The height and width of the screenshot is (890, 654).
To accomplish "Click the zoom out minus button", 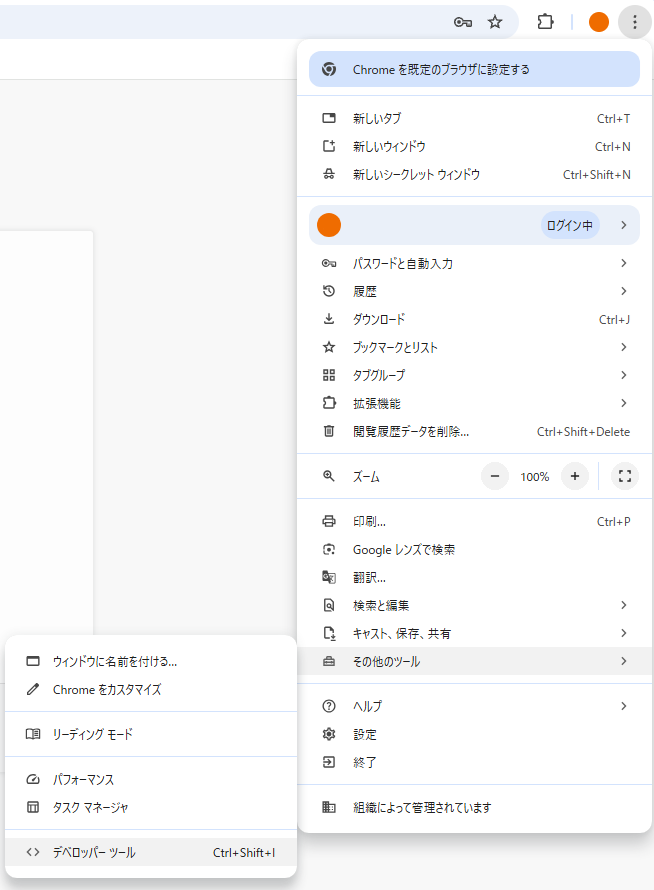I will pyautogui.click(x=495, y=477).
